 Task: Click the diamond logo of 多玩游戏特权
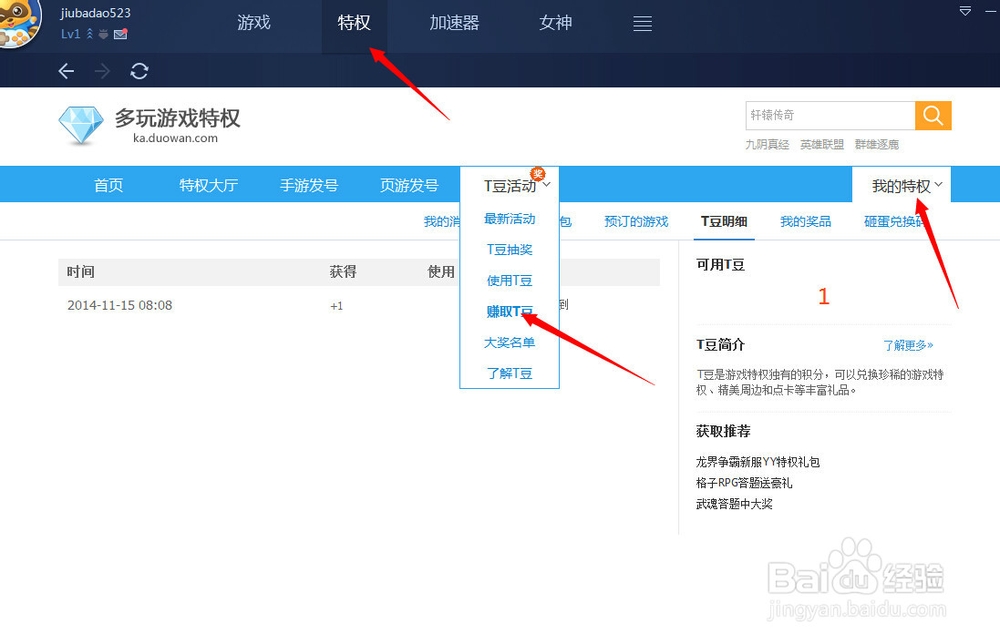pos(81,125)
